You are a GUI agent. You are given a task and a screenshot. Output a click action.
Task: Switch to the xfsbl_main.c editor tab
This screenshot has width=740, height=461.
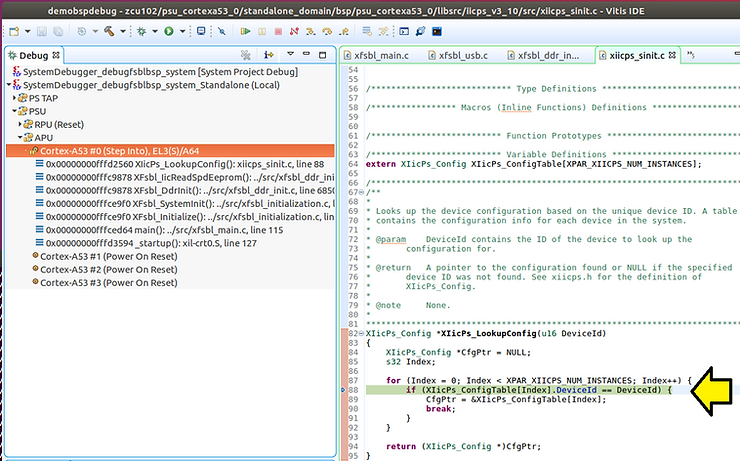tap(376, 56)
